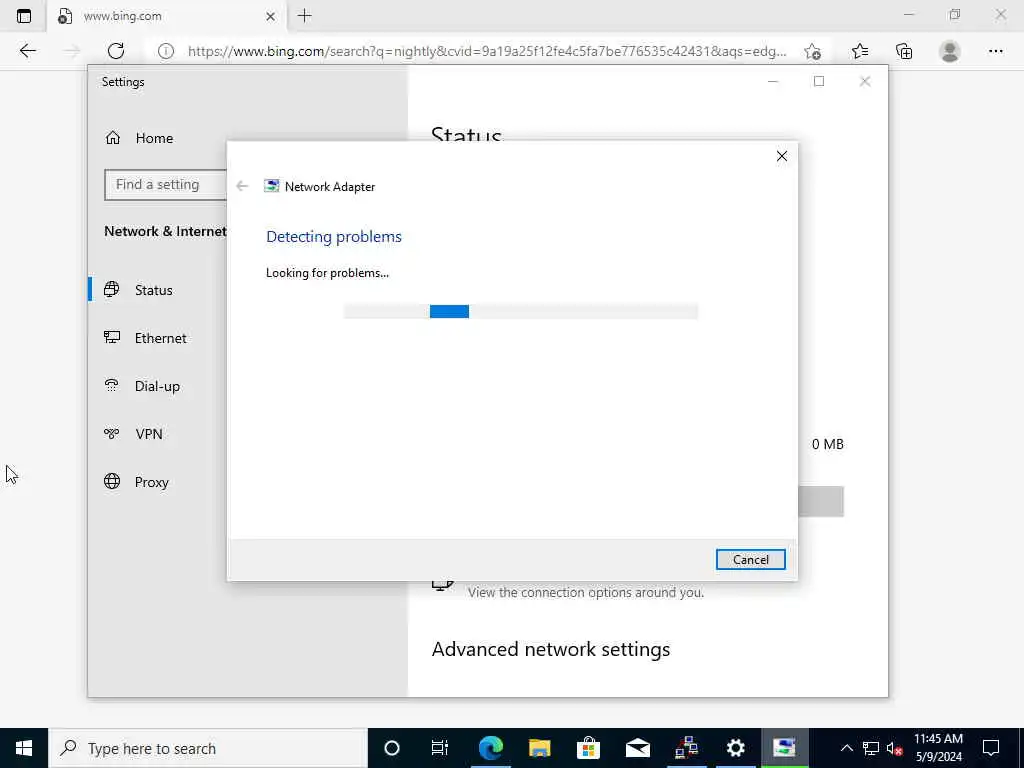Click the Ethernet monitor icon in sidebar
Viewport: 1024px width, 768px height.
coord(112,338)
